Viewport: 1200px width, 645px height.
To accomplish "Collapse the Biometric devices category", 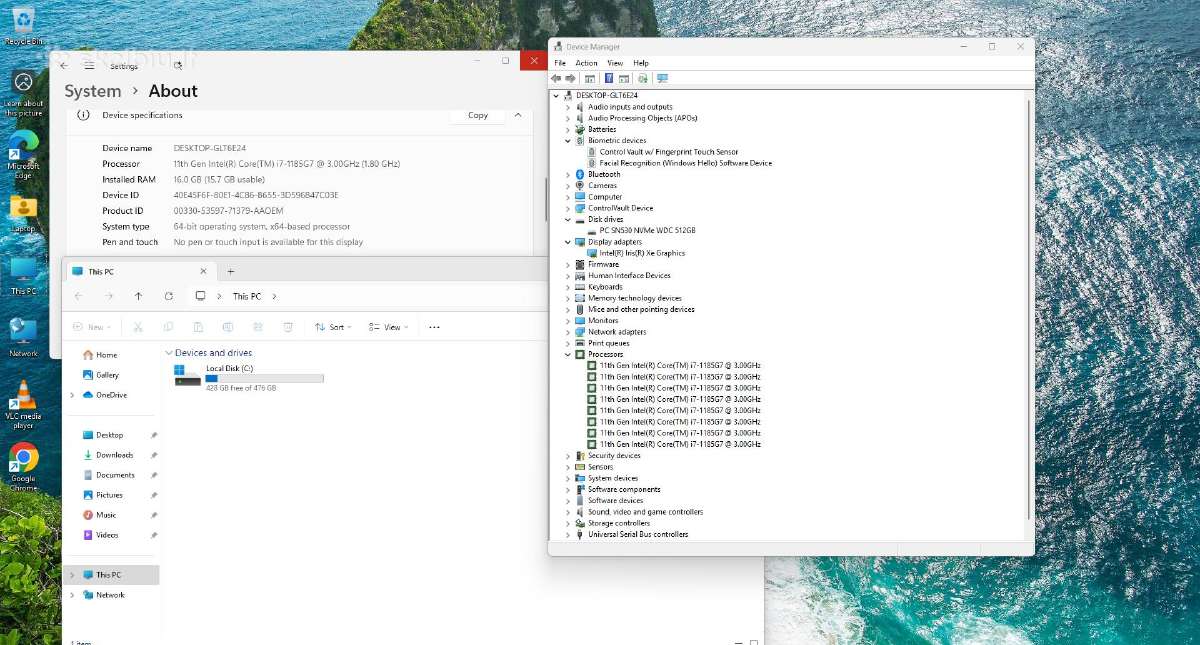I will point(568,140).
